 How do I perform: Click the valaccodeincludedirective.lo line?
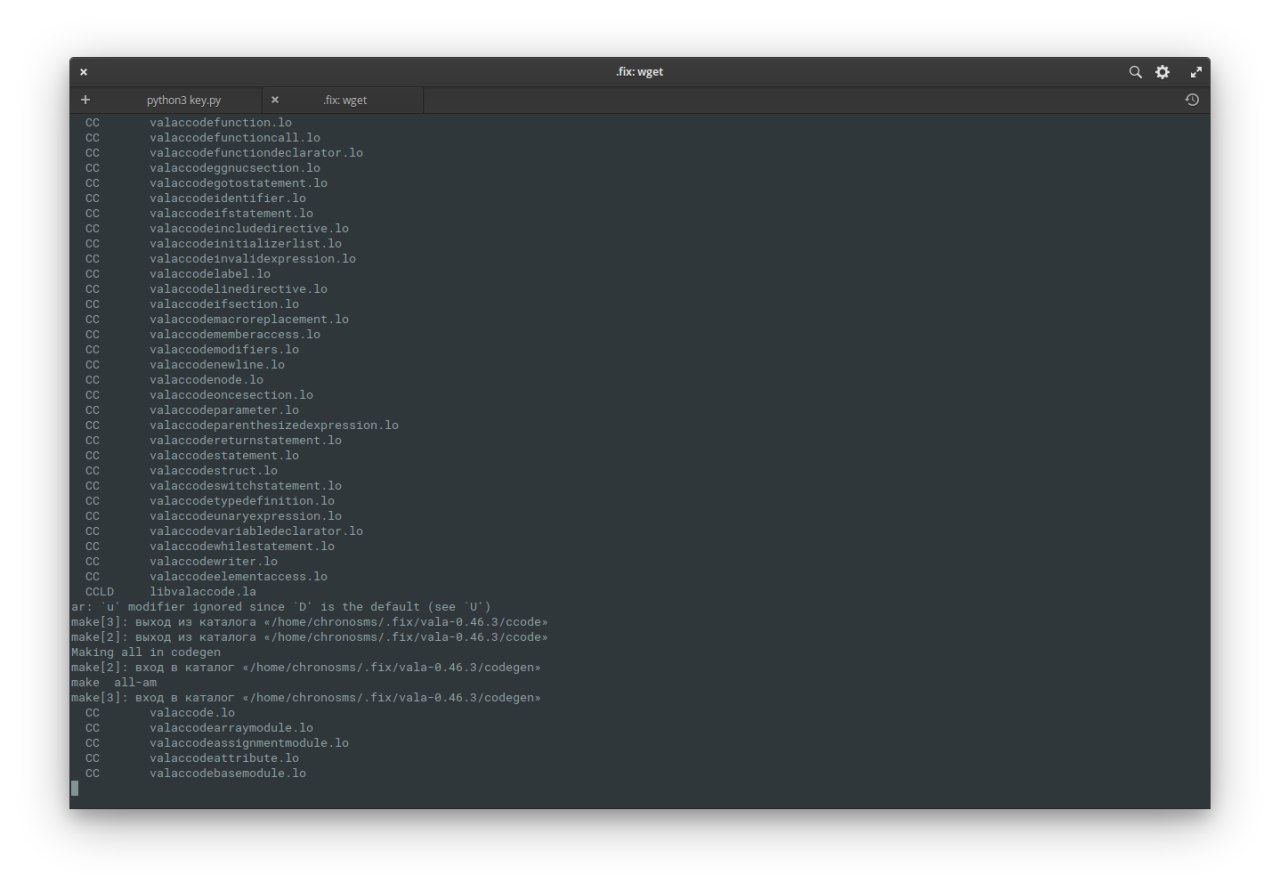point(217,228)
